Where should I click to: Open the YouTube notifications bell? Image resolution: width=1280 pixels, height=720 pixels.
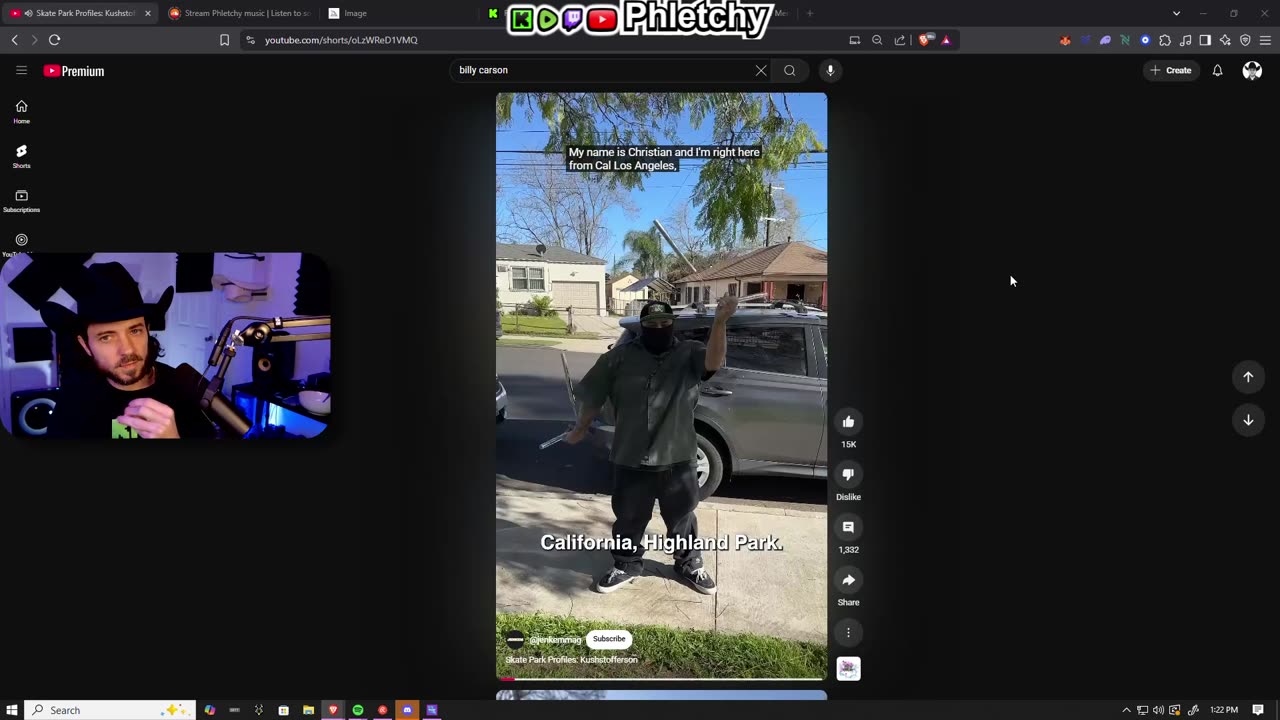pos(1217,70)
